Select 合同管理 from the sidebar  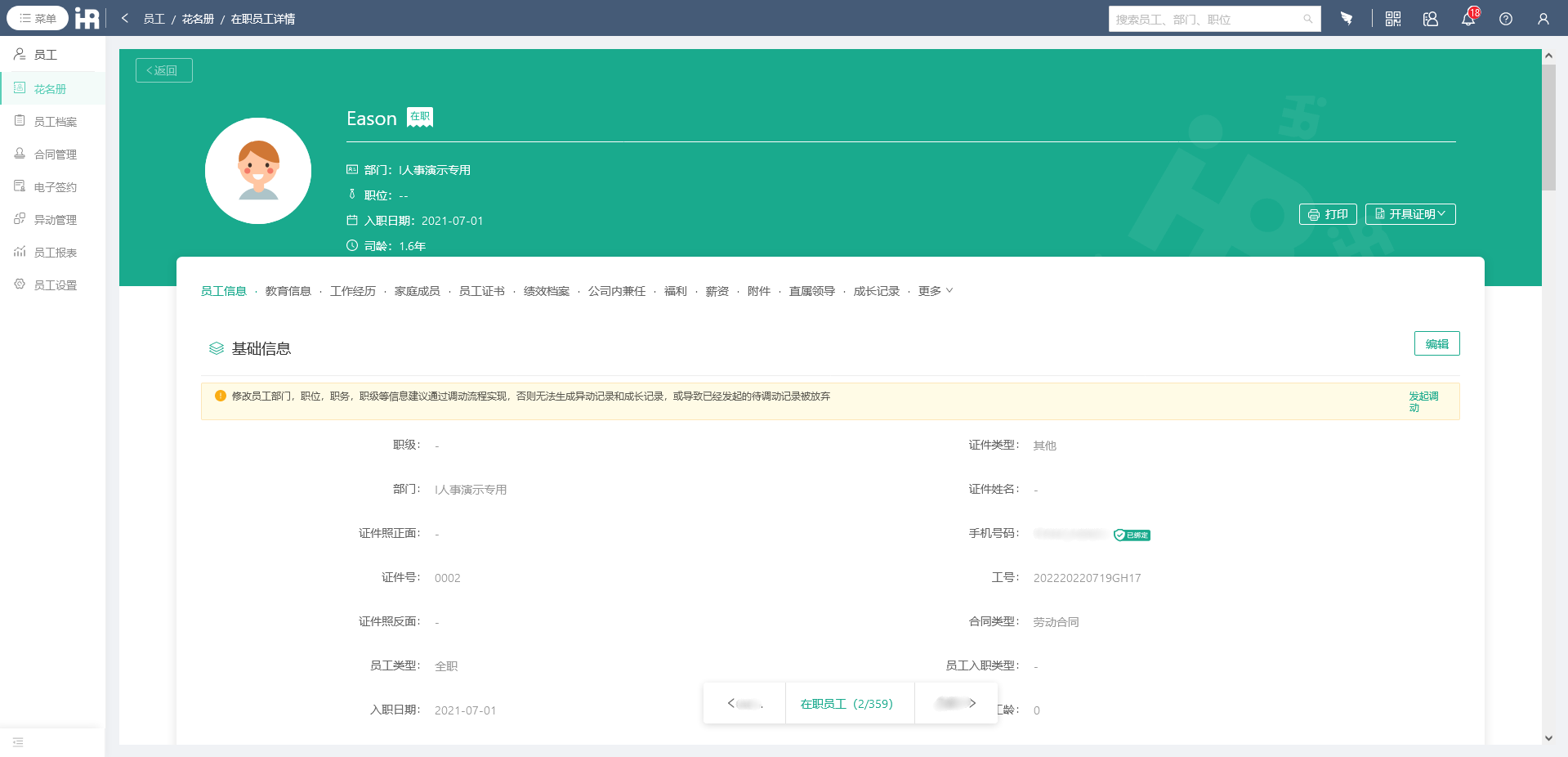pos(54,154)
